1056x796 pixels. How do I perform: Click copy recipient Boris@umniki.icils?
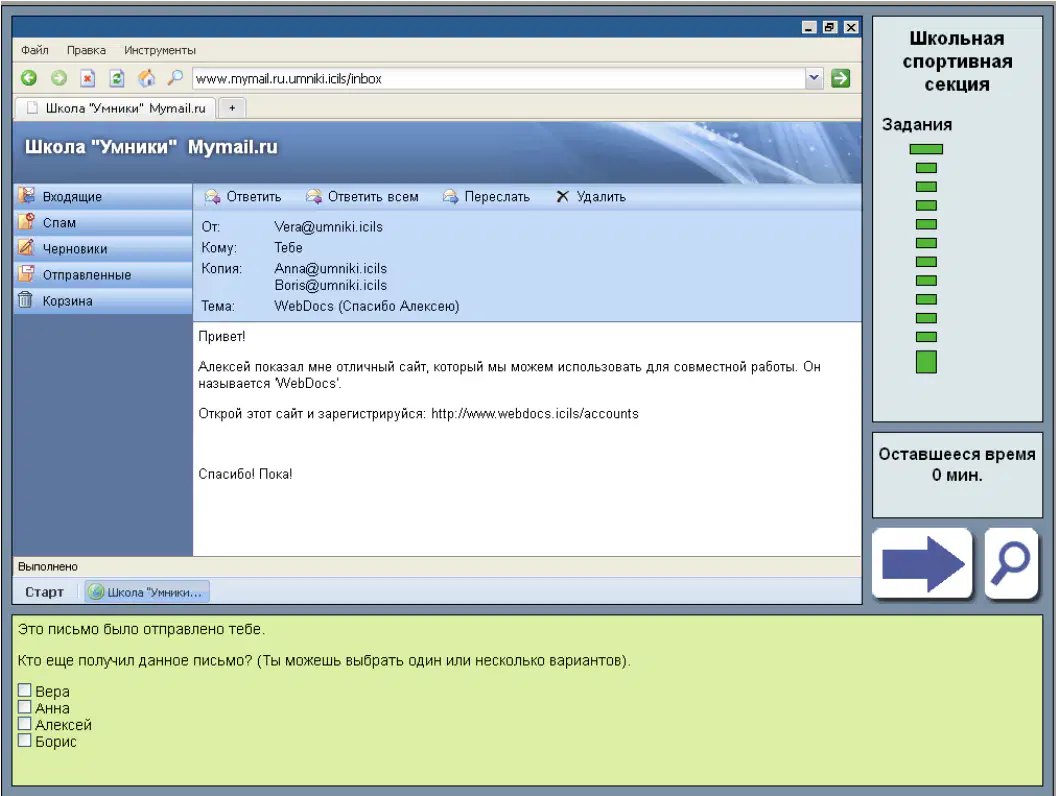click(331, 286)
